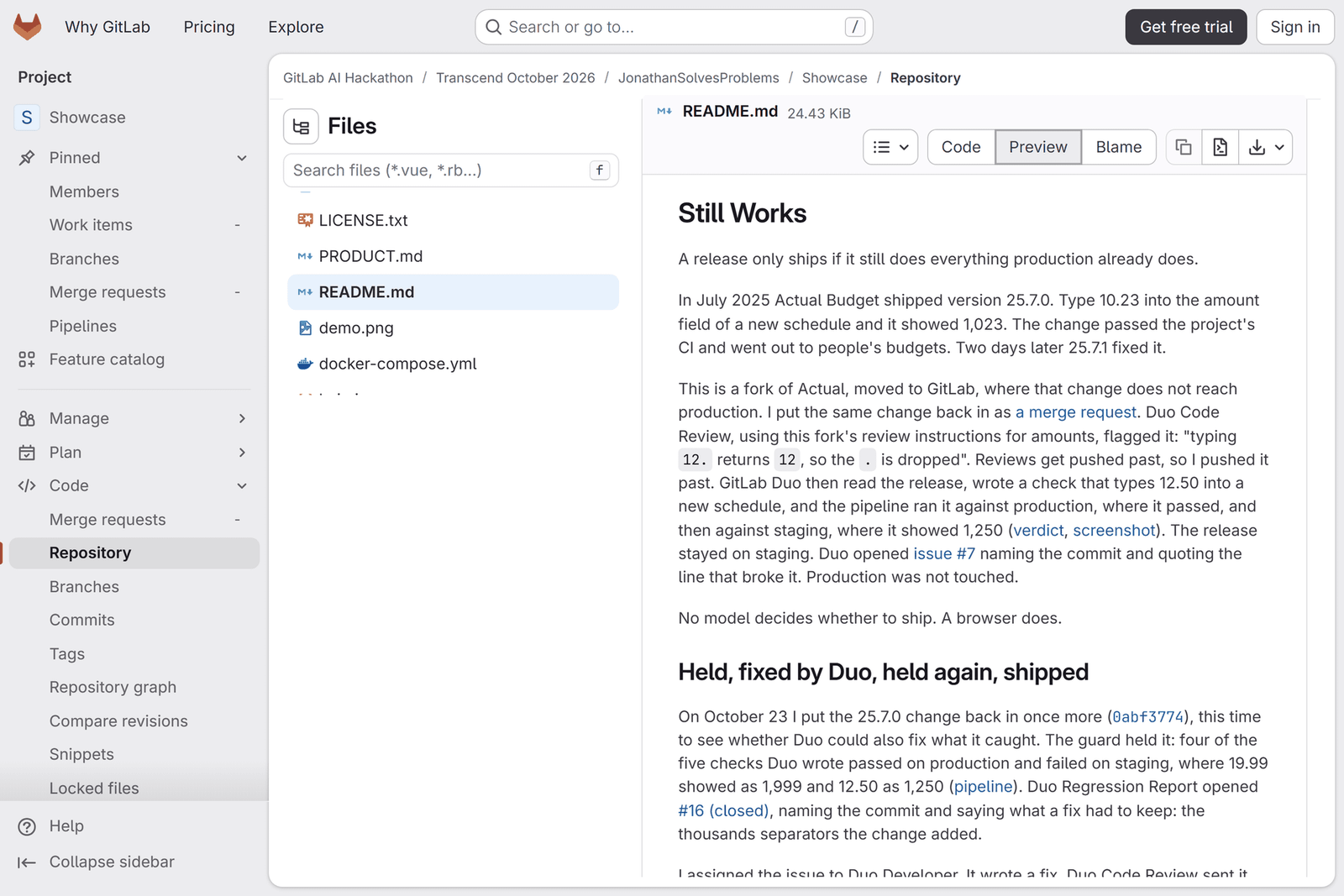Open the Pricing page
Screen dimensions: 1344x896
coord(209,27)
